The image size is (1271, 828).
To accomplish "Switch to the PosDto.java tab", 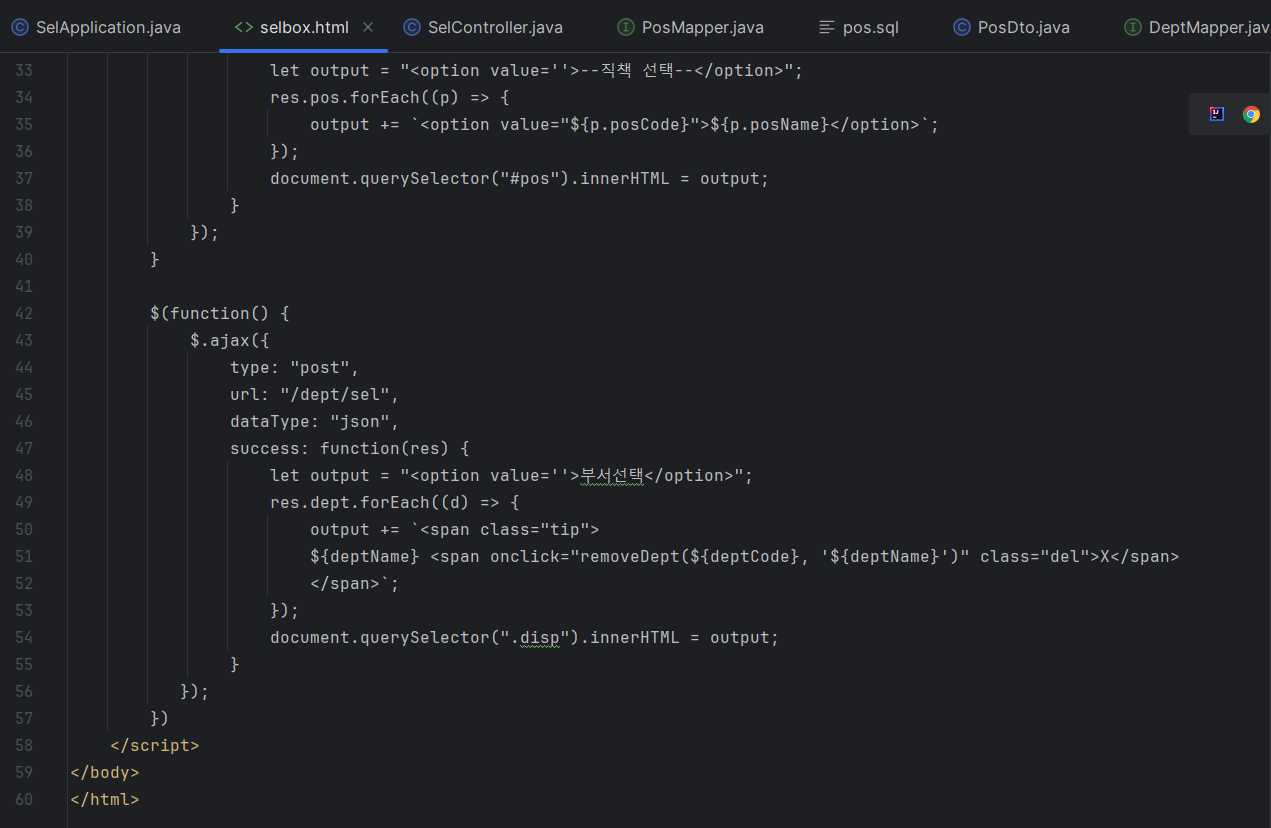I will [x=1011, y=27].
